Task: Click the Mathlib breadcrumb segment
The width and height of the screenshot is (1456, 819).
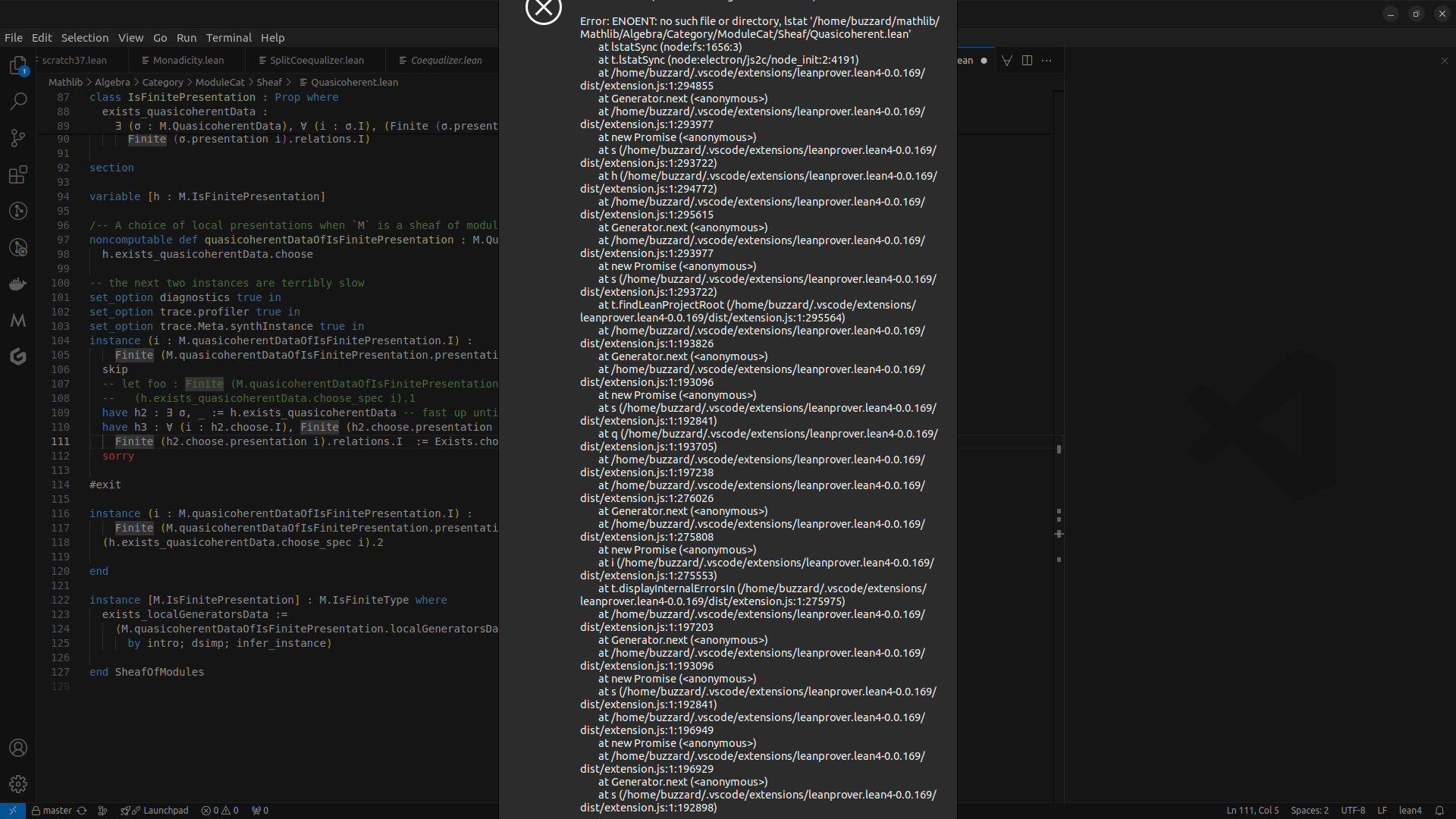Action: [x=65, y=83]
